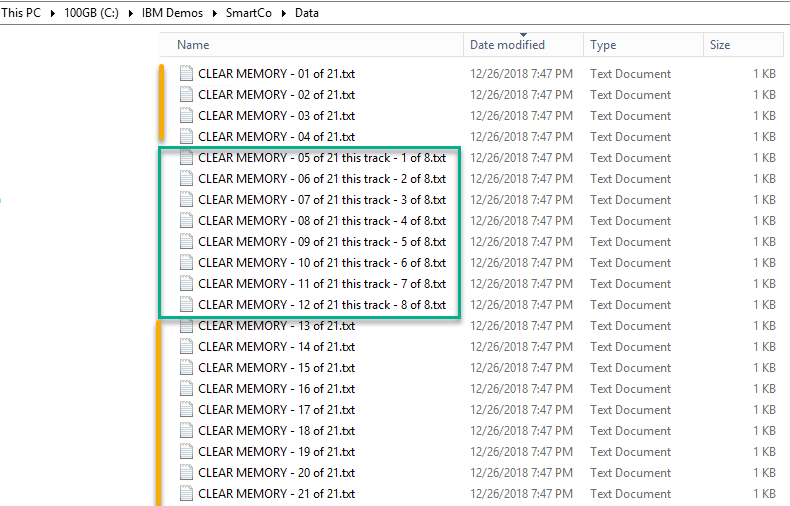Screen dimensions: 790x506
Task: Select file name CLEAR MEMORY - 03 of 21.txt
Action: (276, 116)
